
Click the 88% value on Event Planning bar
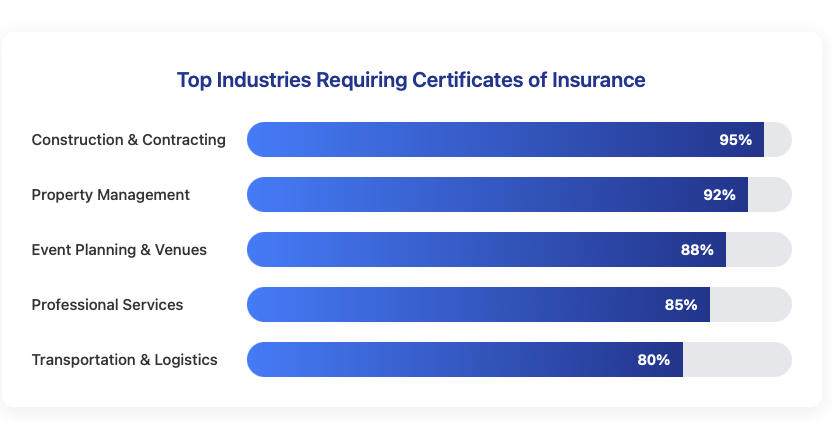[x=697, y=250]
